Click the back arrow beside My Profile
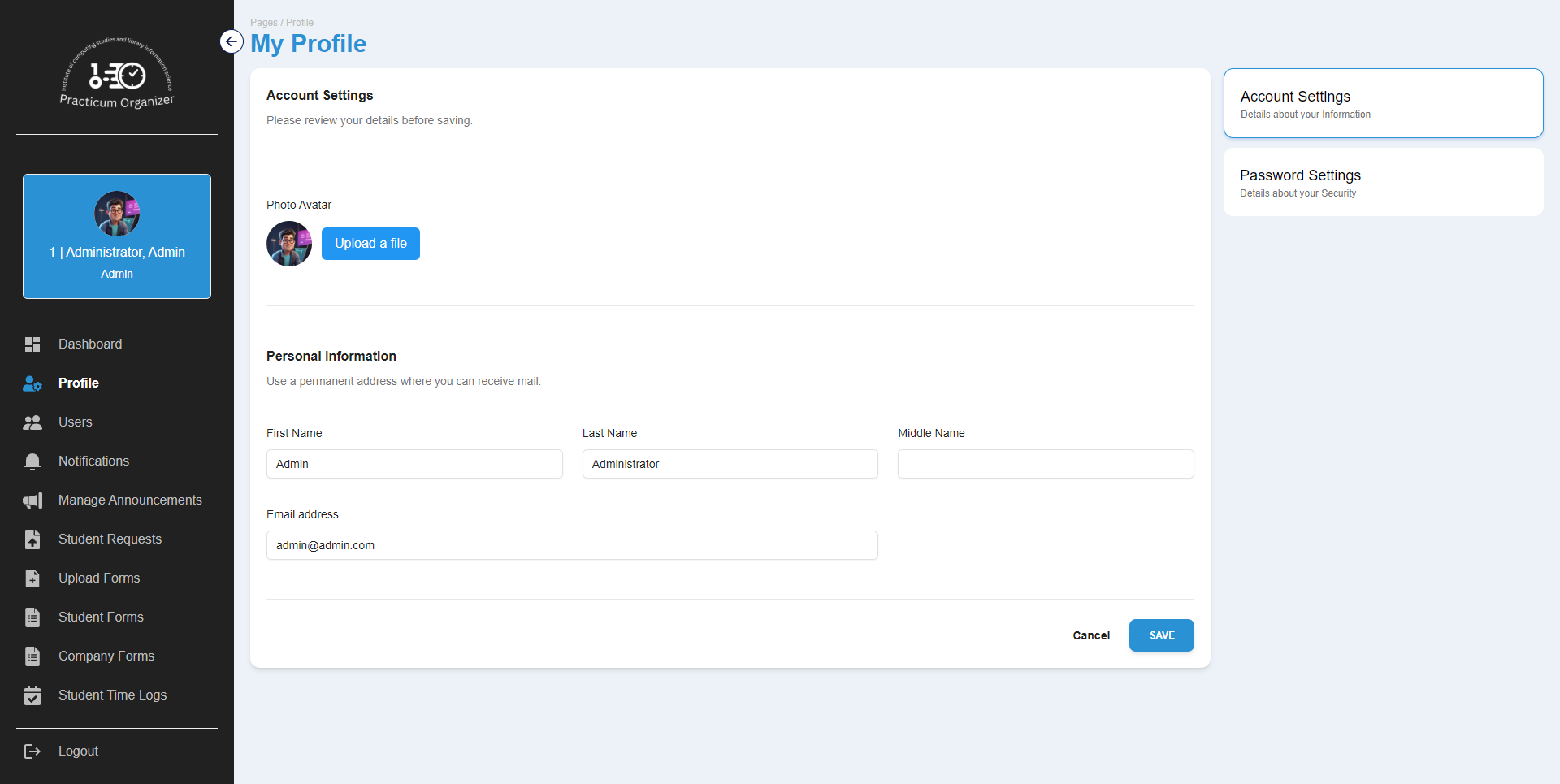Viewport: 1560px width, 784px height. [232, 41]
